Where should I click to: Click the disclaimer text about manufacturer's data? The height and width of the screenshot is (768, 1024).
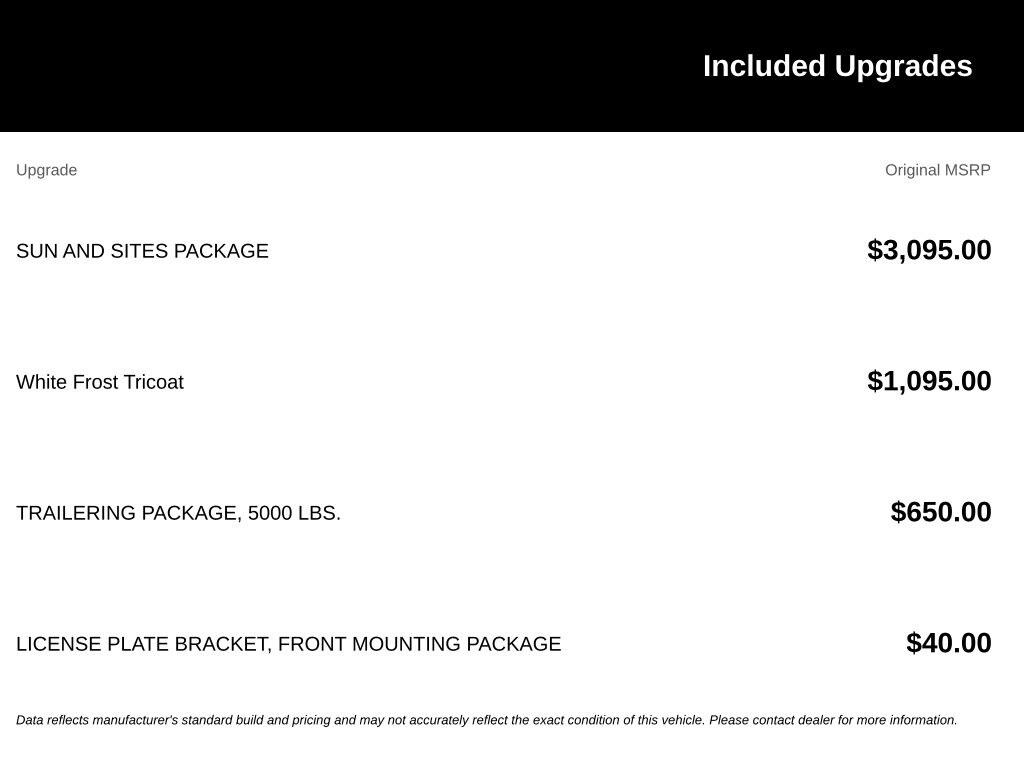point(487,720)
